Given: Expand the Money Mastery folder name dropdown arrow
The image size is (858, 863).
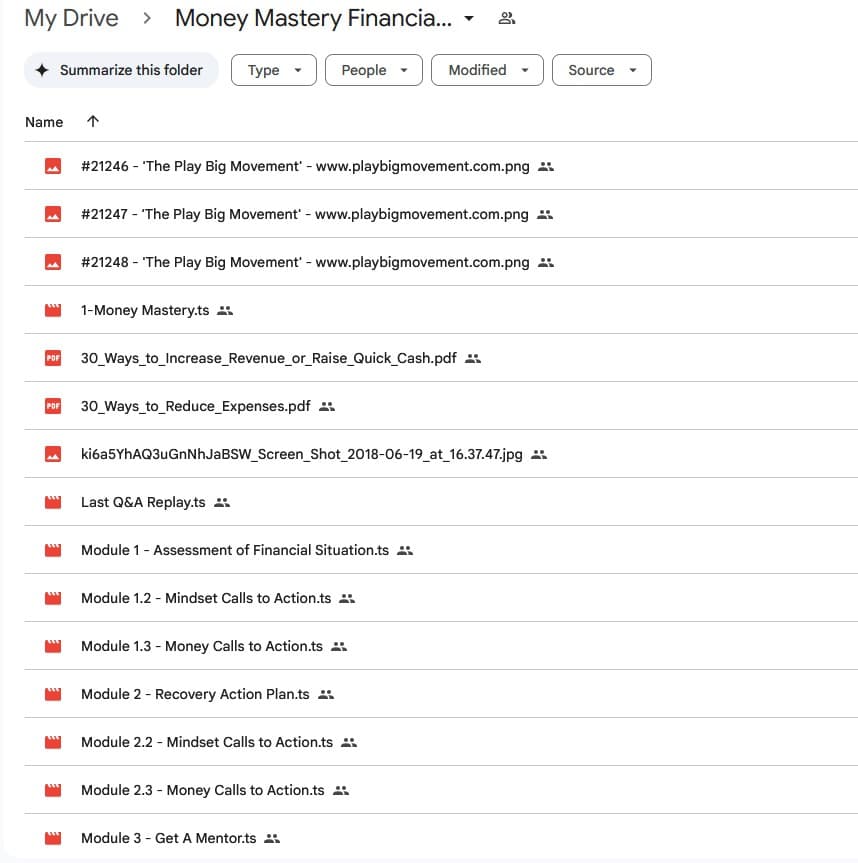Looking at the screenshot, I should tap(469, 18).
